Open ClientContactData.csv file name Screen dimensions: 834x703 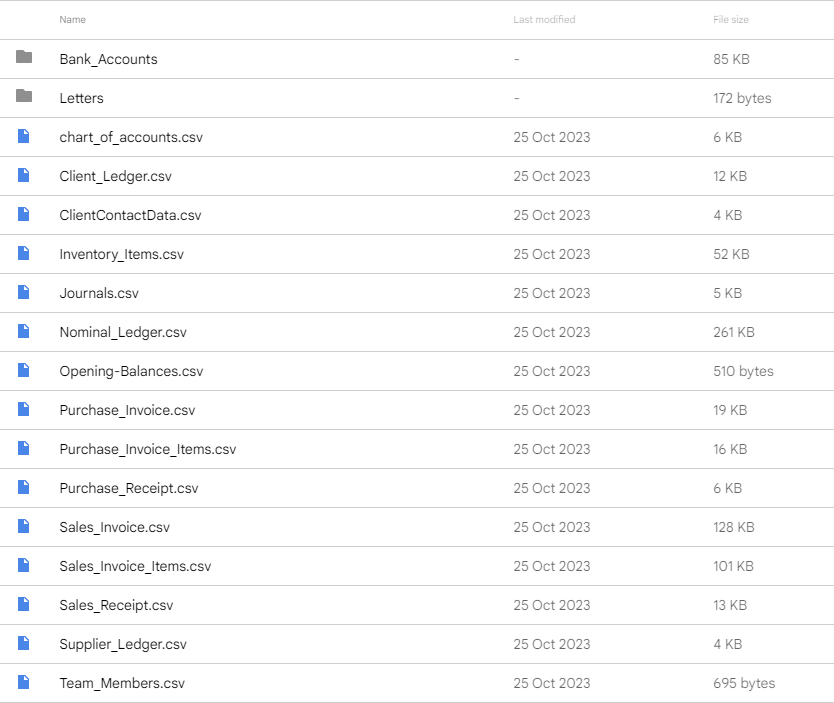pos(130,215)
